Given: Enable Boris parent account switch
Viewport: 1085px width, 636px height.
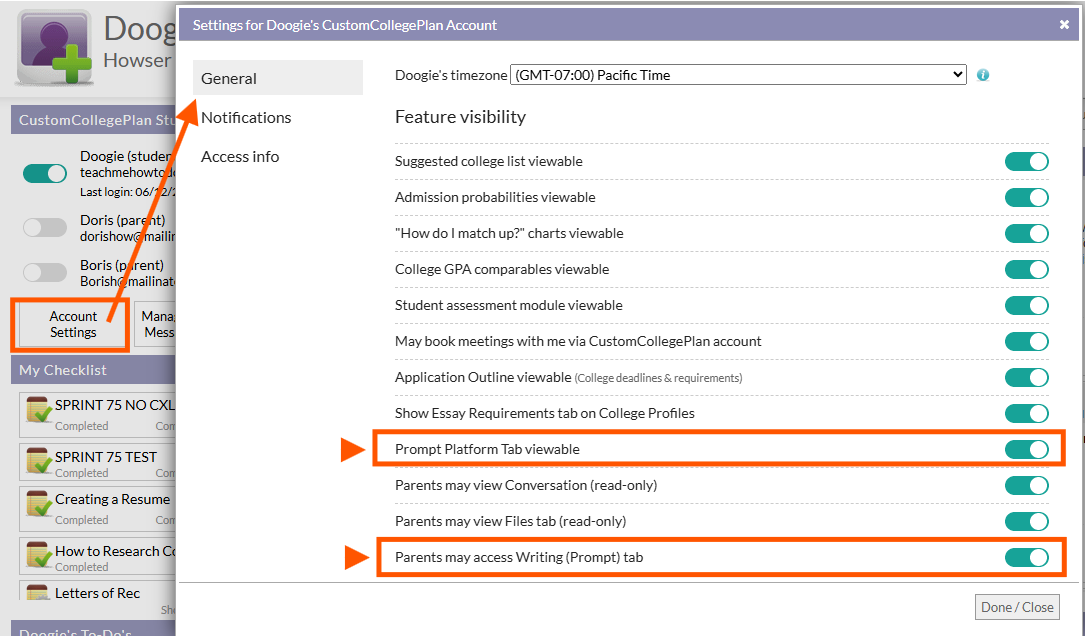Looking at the screenshot, I should coord(45,272).
